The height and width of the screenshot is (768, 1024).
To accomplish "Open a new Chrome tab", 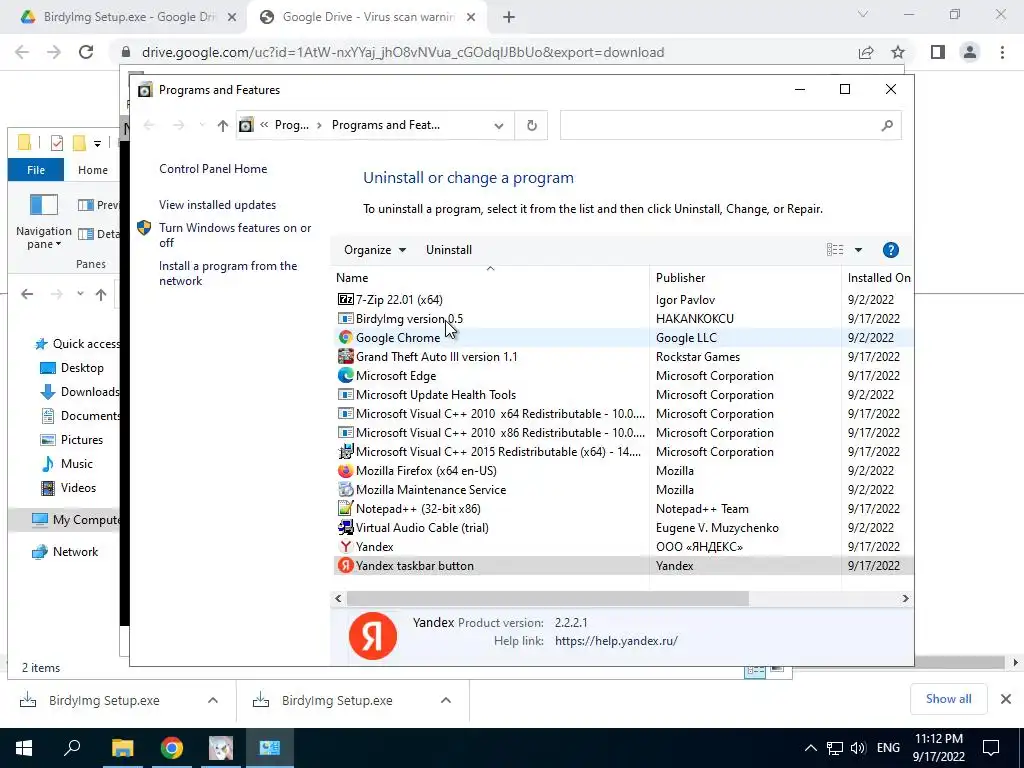I will coord(509,18).
